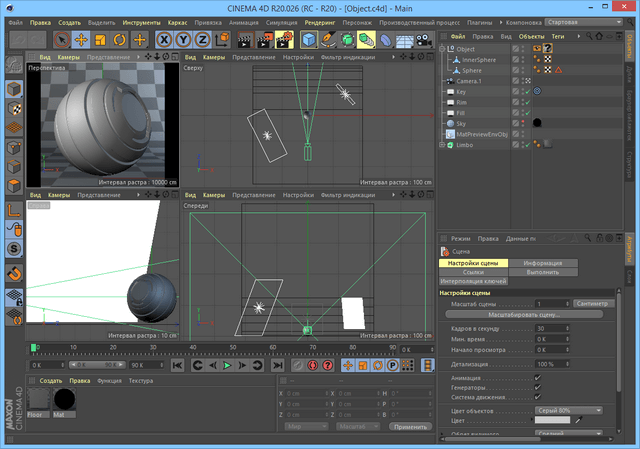Screen dimensions: 640x449
Task: Toggle the Генераторы checkbox
Action: (x=537, y=386)
